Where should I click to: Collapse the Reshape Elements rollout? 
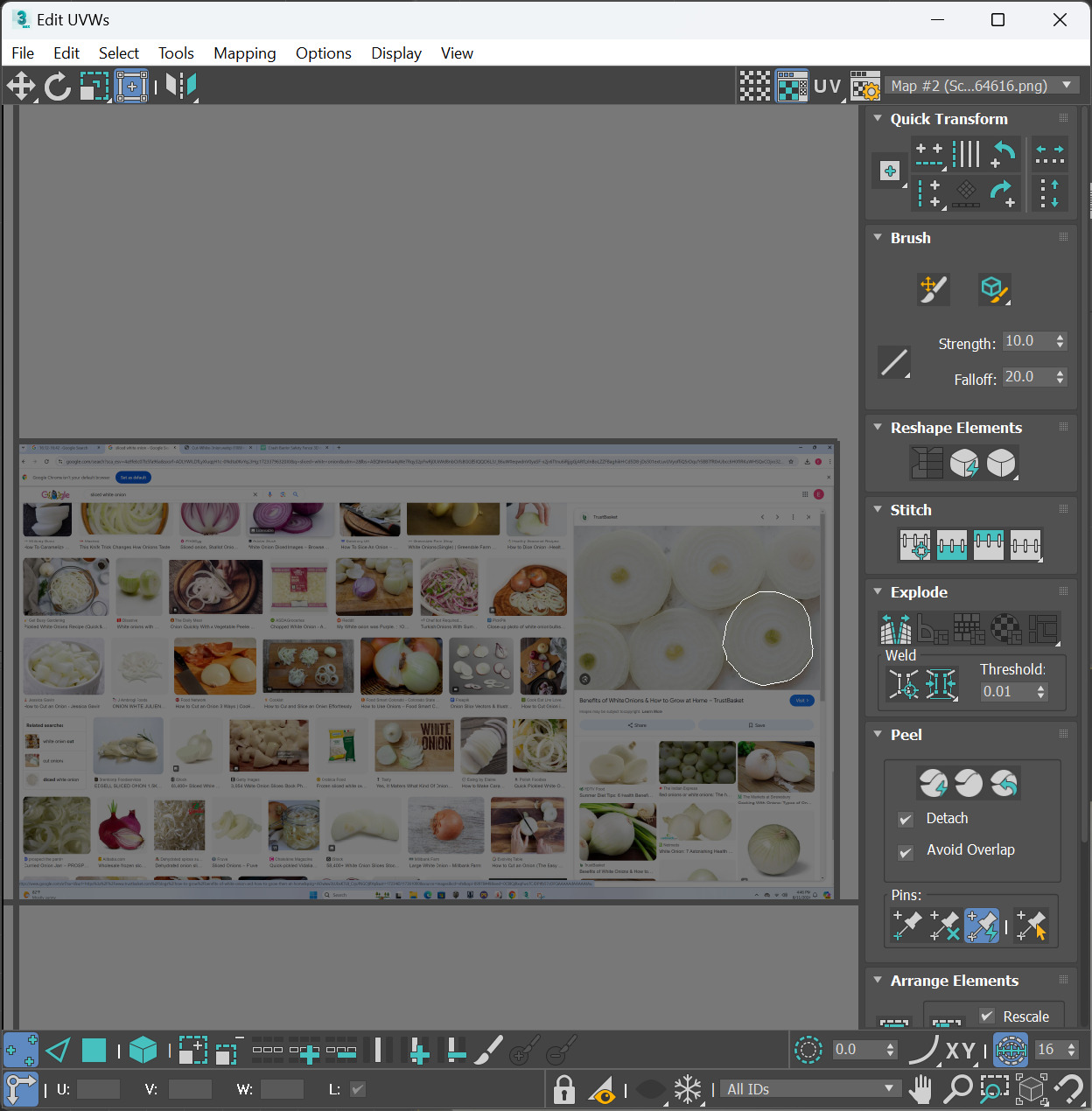(878, 427)
